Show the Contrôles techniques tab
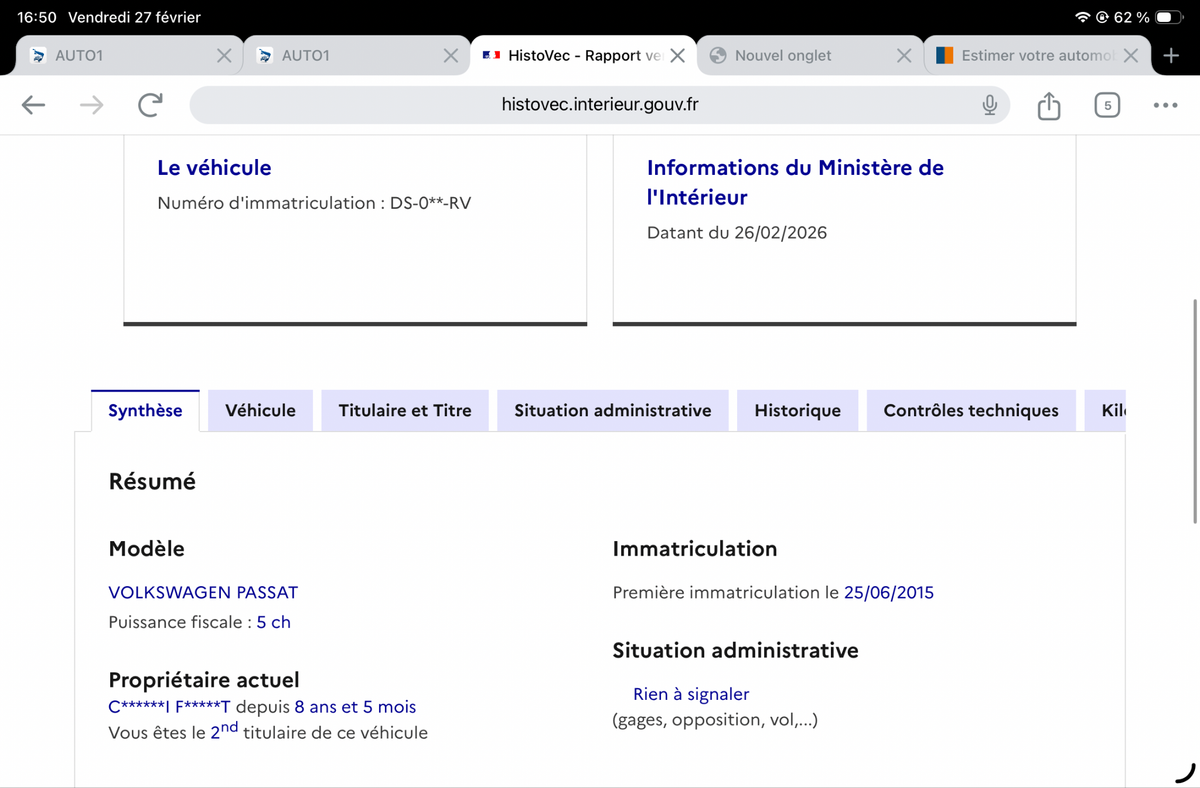The image size is (1200, 788). pyautogui.click(x=970, y=410)
